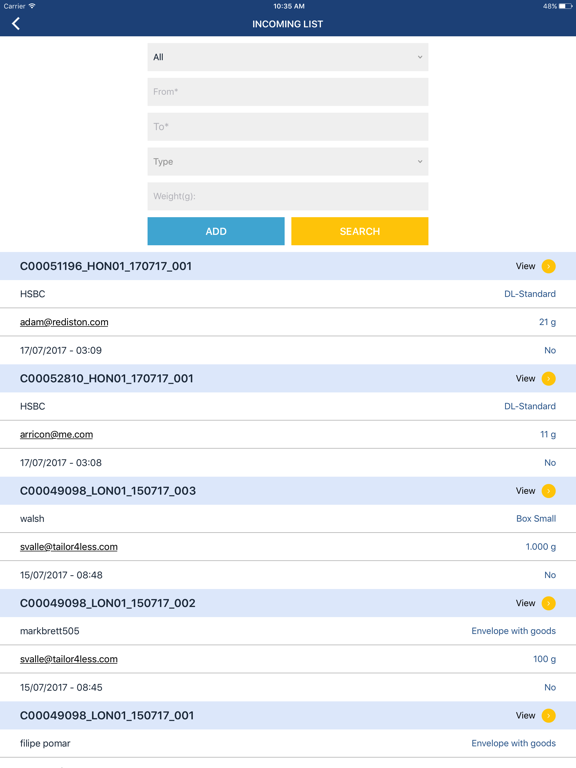Open arrow icon for C00051196_HON01_170717_001
This screenshot has width=576, height=768.
[549, 266]
